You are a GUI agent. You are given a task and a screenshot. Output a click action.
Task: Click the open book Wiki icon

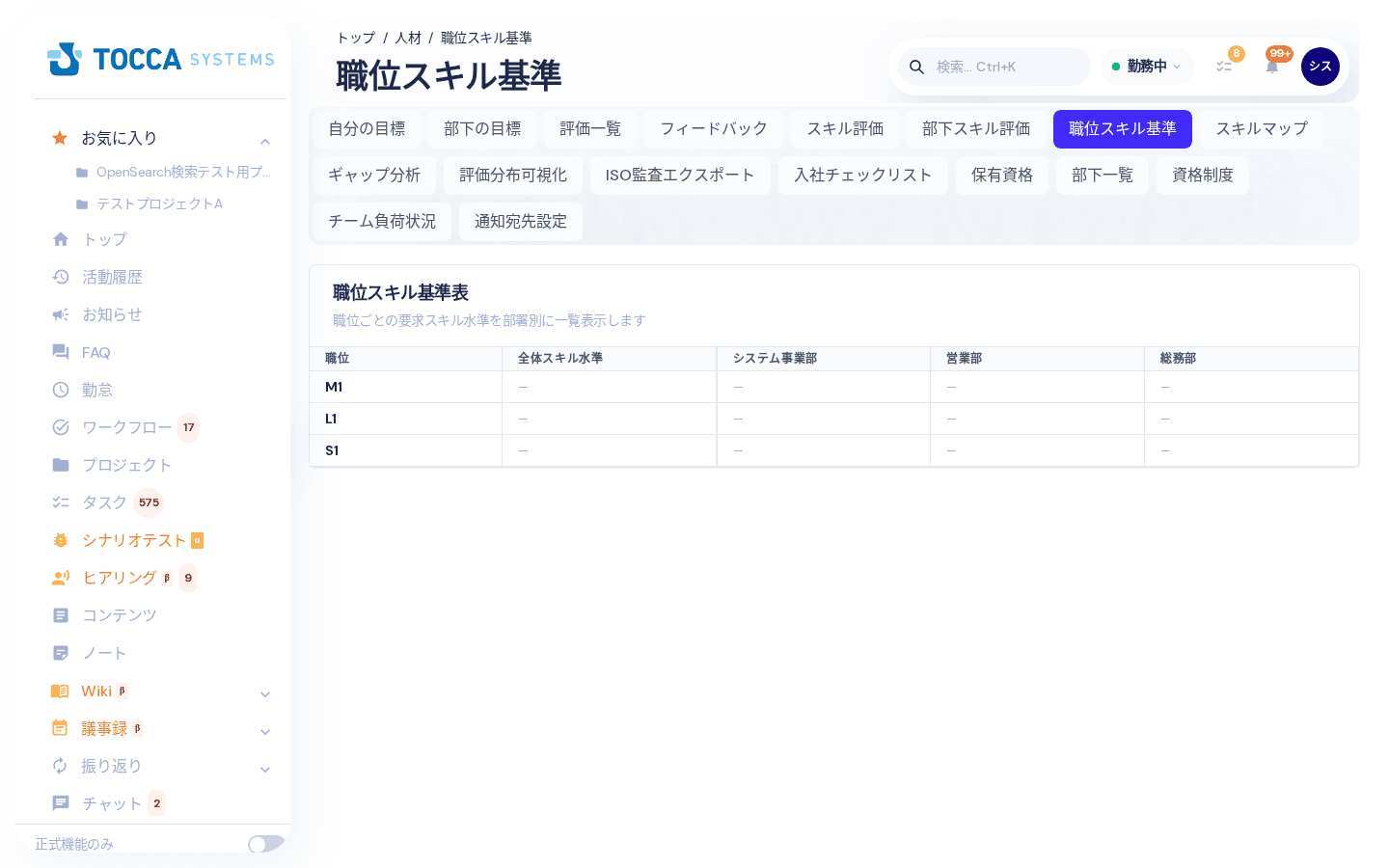pos(60,692)
